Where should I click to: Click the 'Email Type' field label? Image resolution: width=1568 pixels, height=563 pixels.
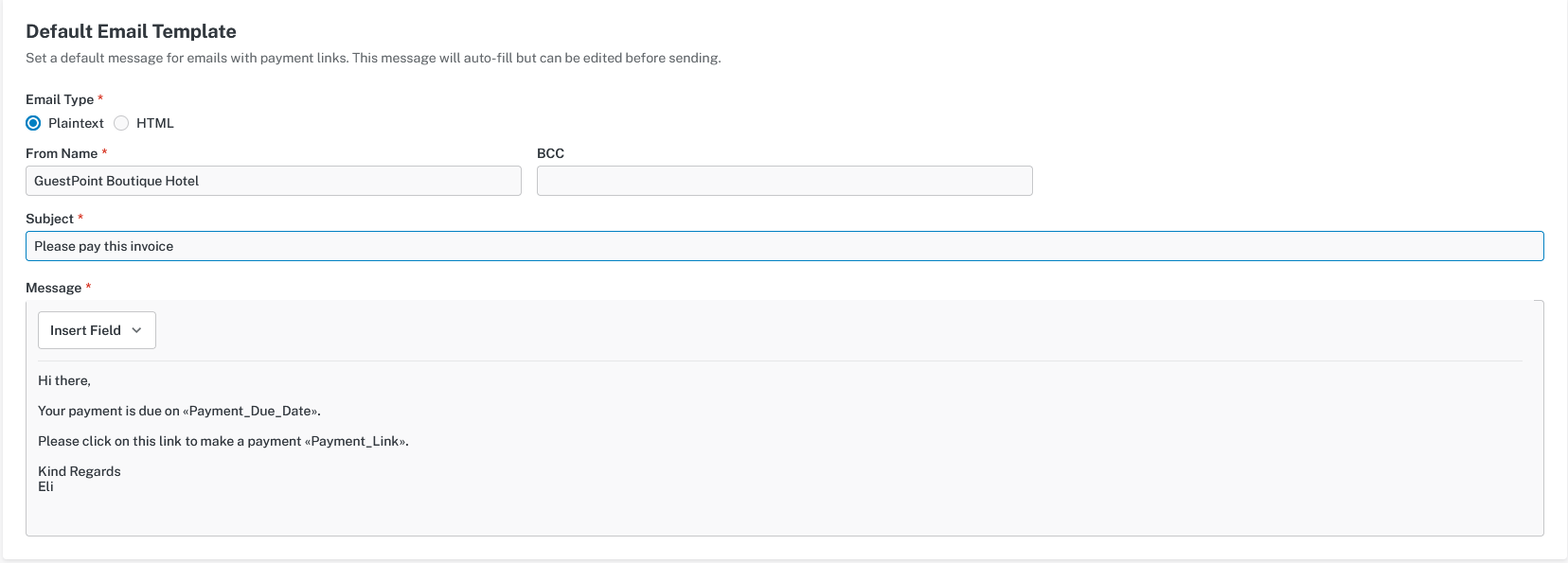pyautogui.click(x=60, y=99)
